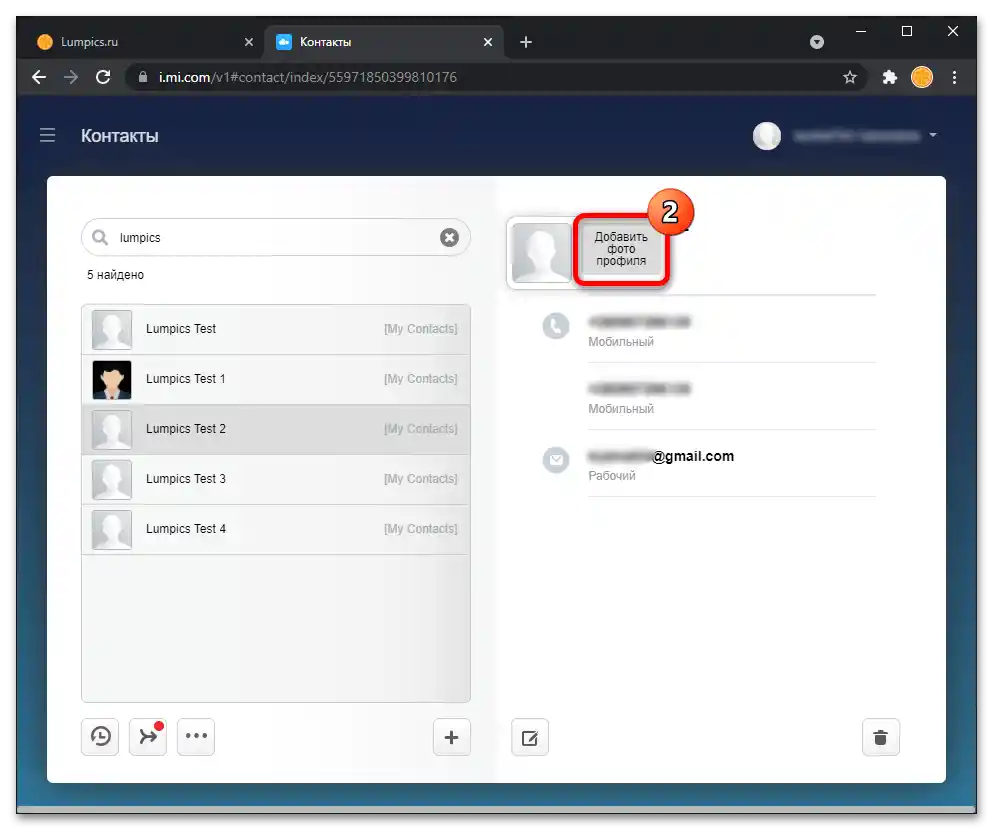Click the 5 найдено results label
This screenshot has width=993, height=830.
115,275
